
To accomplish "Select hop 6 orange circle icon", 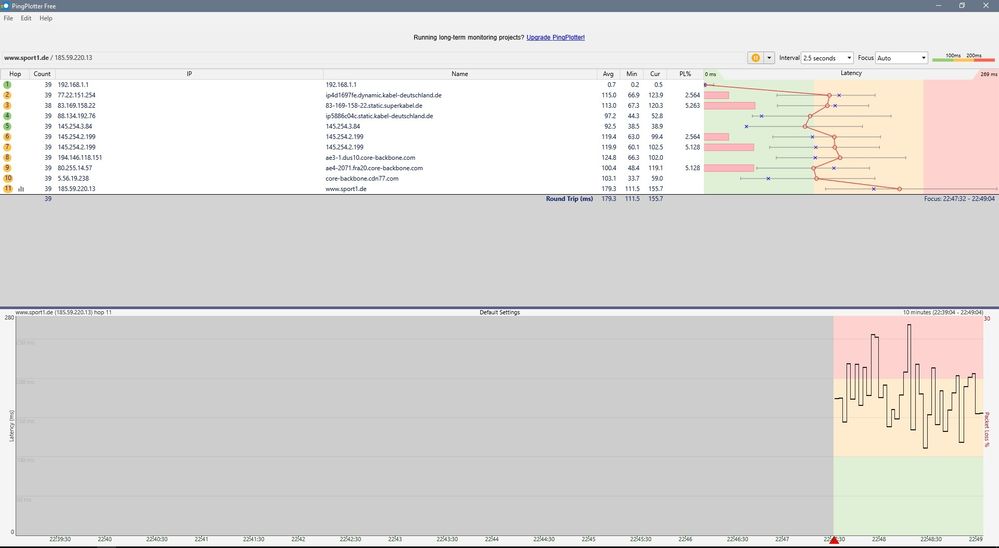I will [x=8, y=137].
